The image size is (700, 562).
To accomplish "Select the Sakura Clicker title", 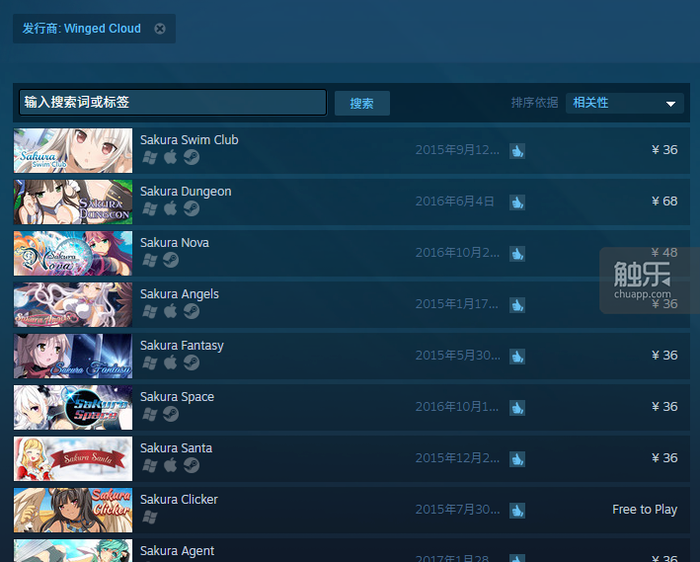I will click(179, 499).
